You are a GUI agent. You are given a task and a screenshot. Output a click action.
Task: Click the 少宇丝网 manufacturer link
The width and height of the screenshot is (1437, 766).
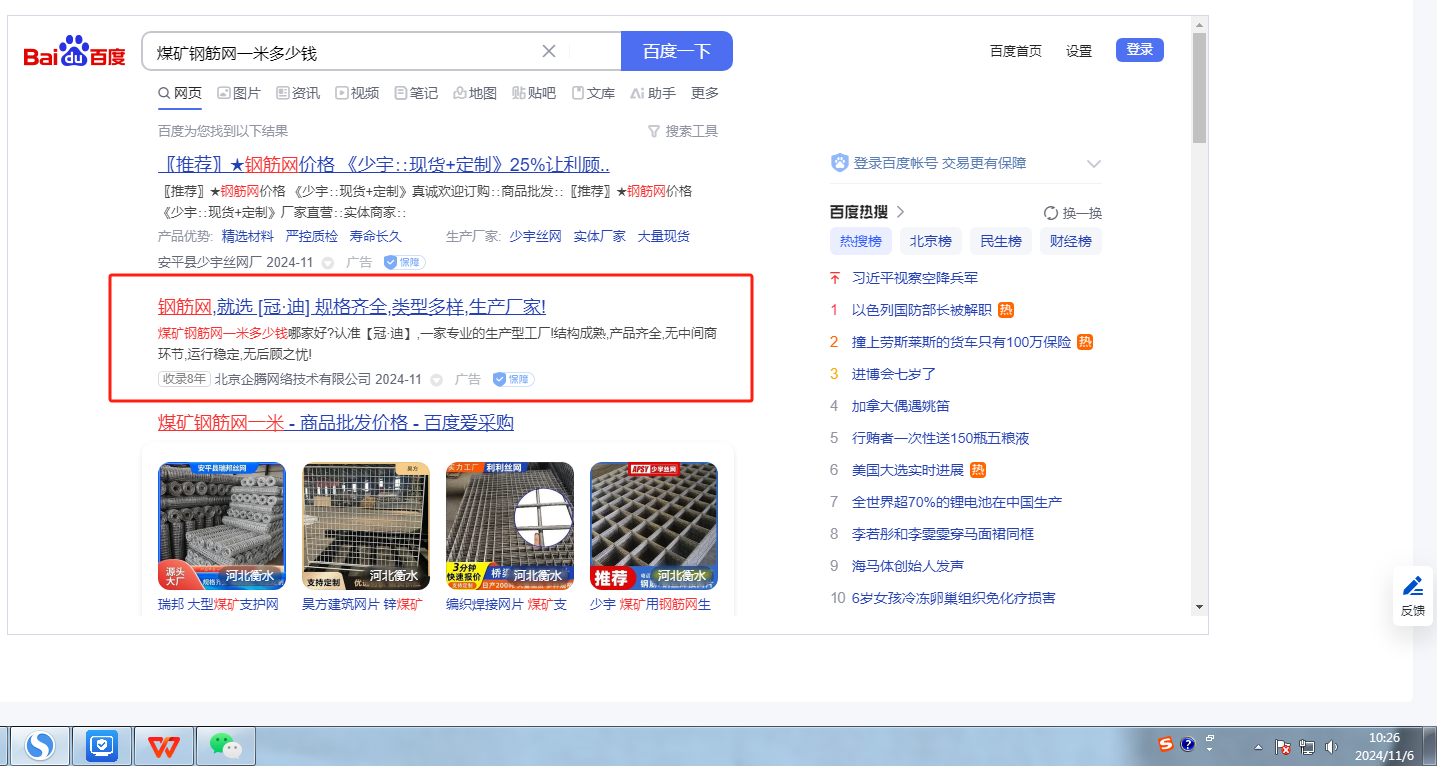[535, 236]
